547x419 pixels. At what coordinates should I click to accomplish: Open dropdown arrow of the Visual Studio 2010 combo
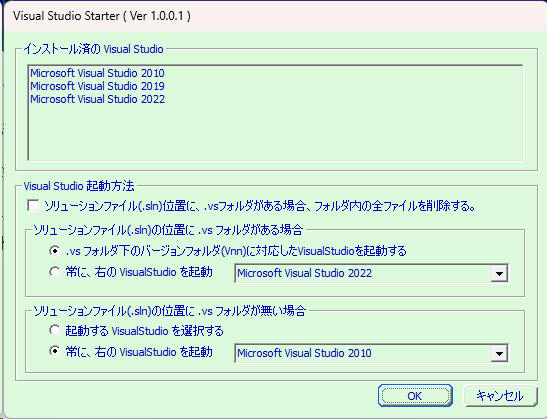[x=499, y=353]
